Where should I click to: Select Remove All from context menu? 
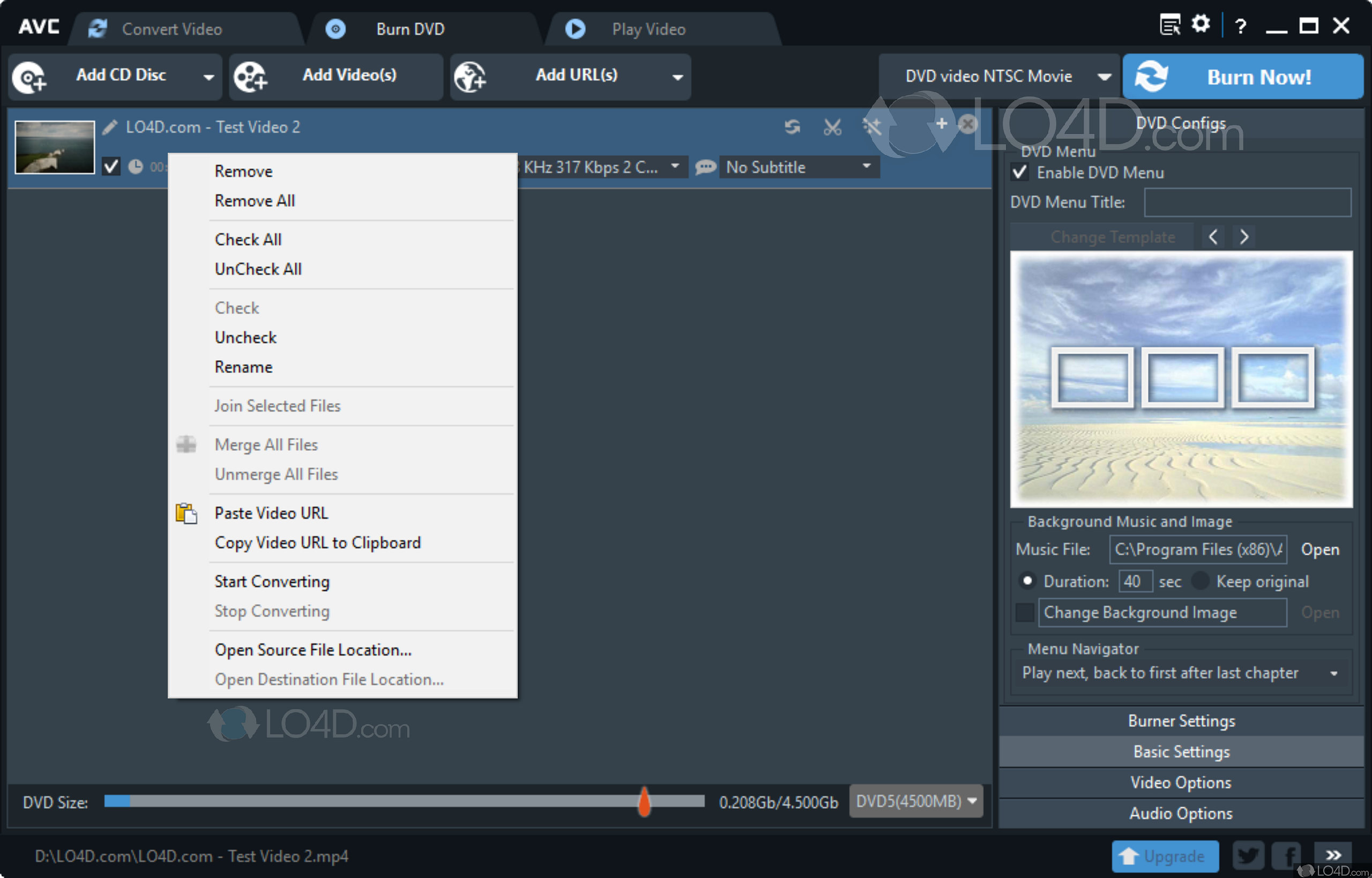[253, 201]
